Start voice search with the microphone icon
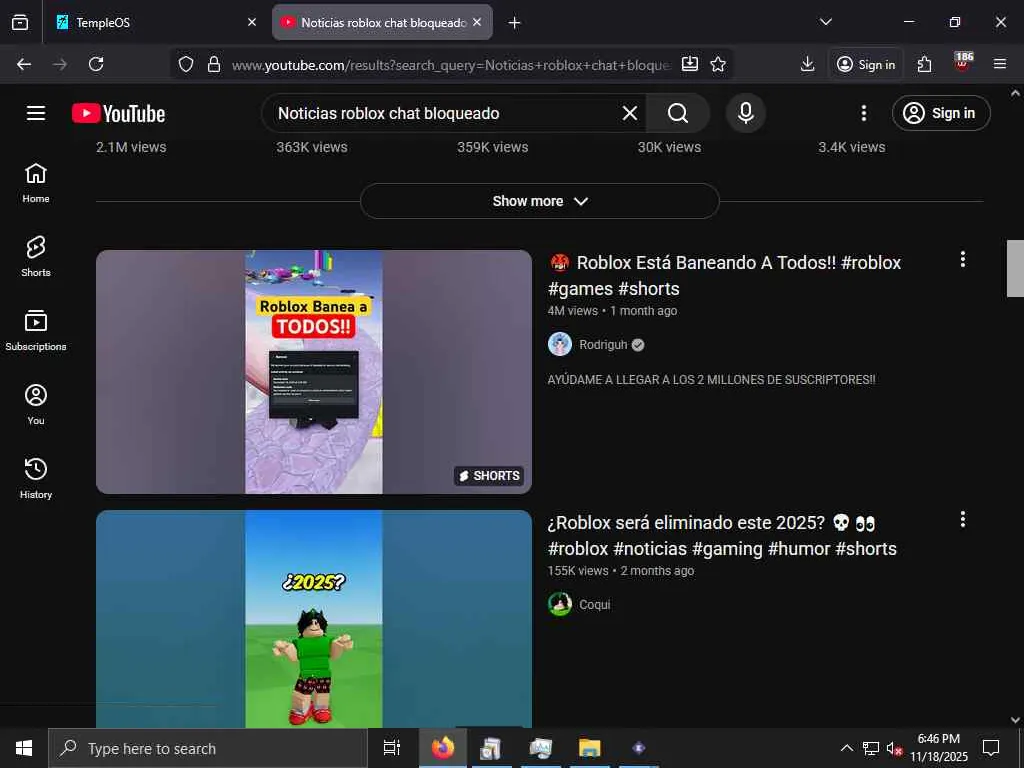The image size is (1024, 768). (746, 113)
